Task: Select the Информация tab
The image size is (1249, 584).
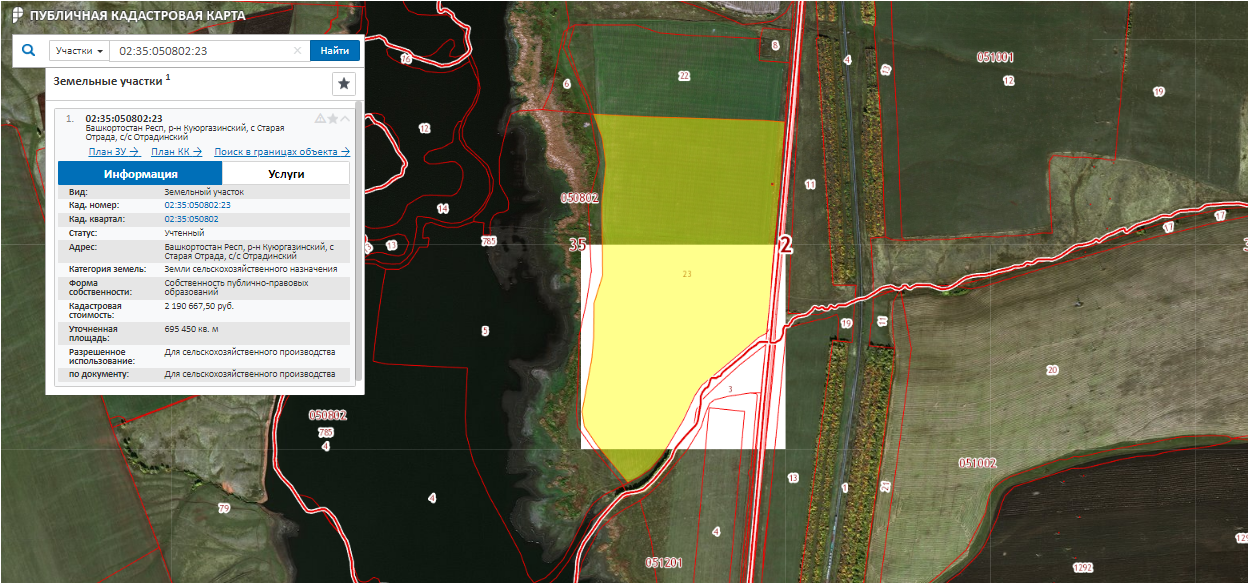Action: pos(140,173)
